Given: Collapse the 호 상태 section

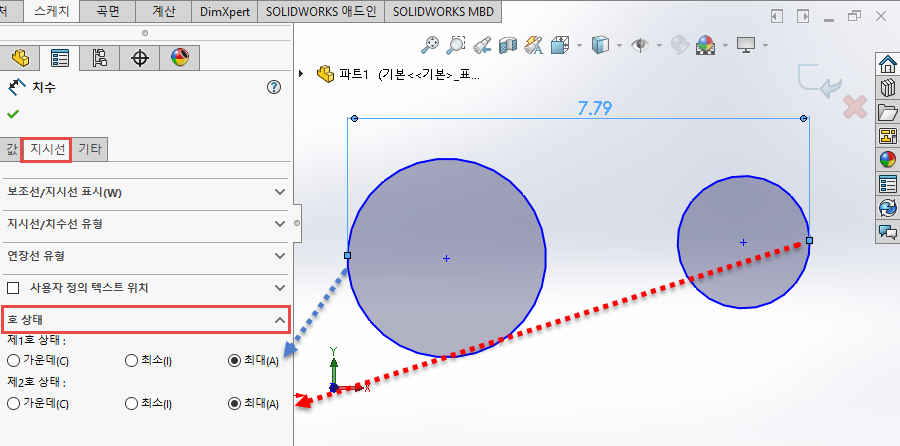Looking at the screenshot, I should tap(280, 320).
